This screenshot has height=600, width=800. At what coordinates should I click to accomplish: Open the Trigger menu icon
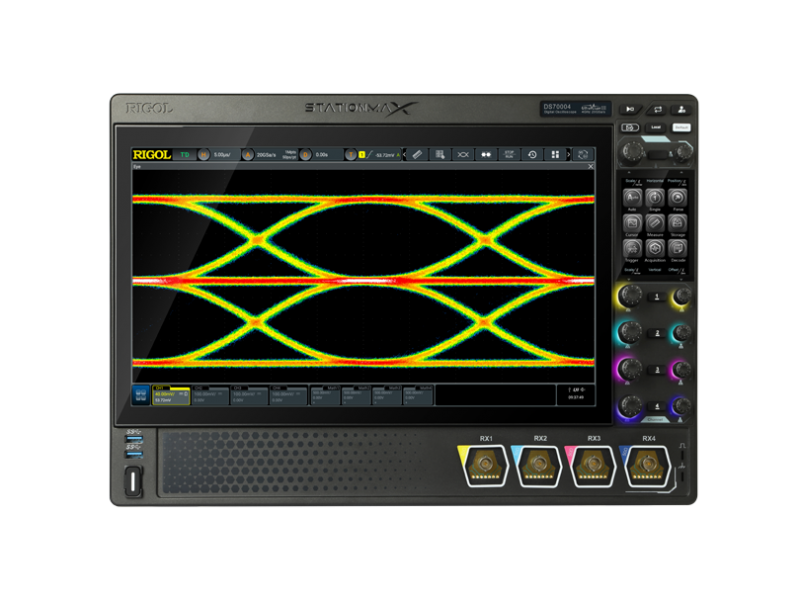coord(632,248)
